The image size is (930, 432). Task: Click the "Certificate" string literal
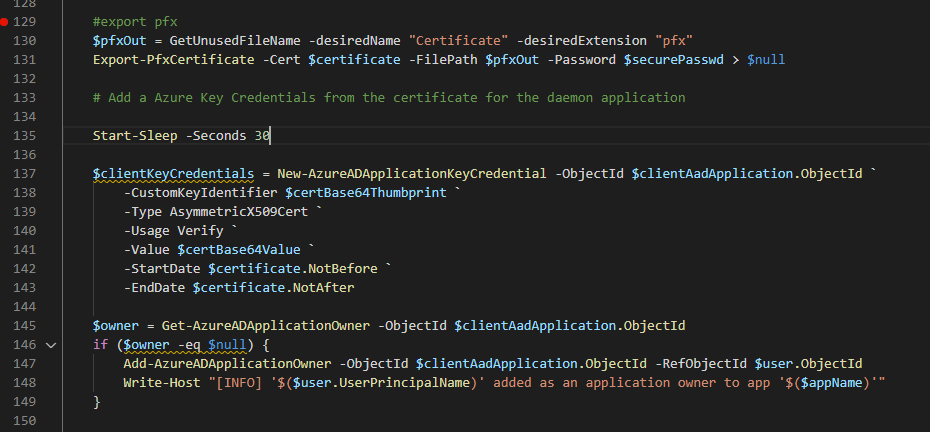pyautogui.click(x=458, y=41)
